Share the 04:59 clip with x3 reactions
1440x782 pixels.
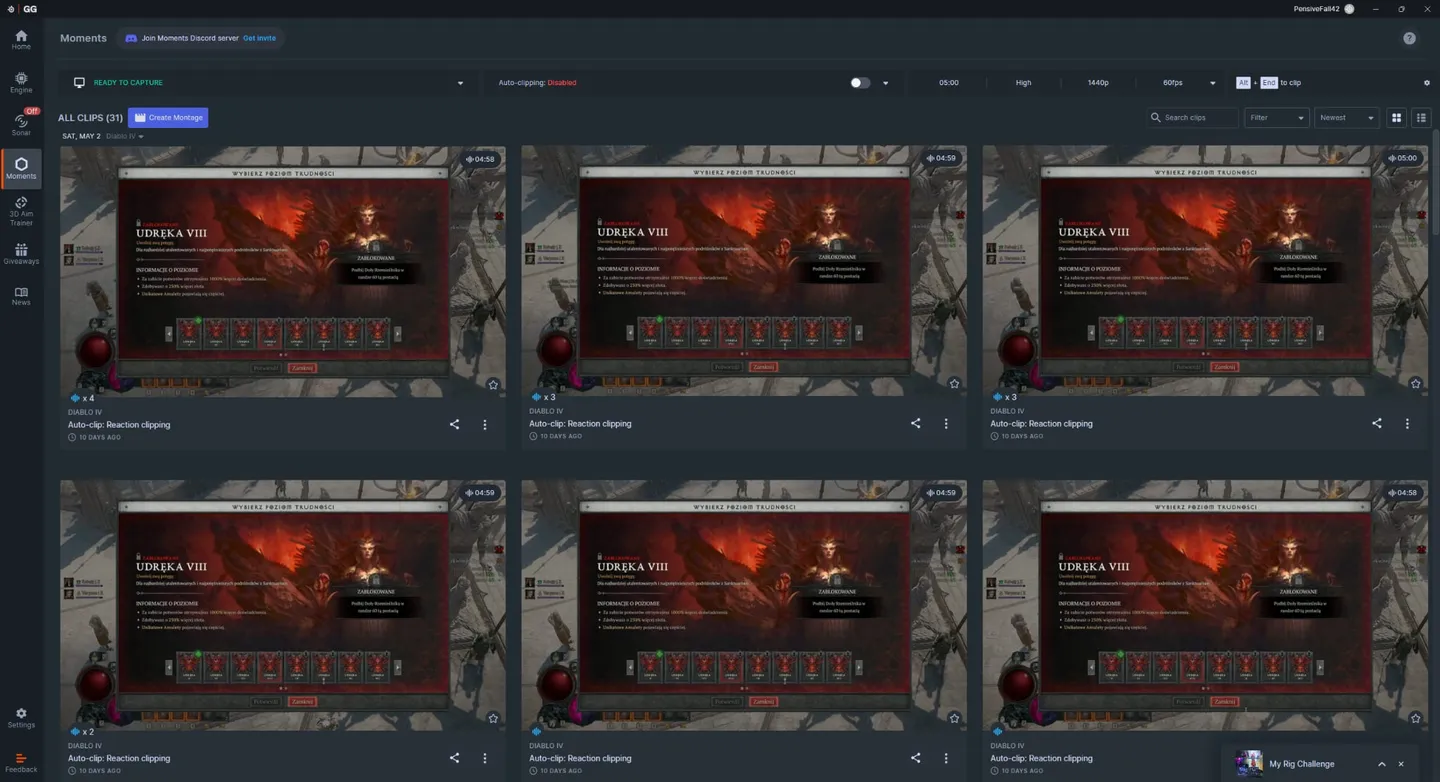pos(916,423)
